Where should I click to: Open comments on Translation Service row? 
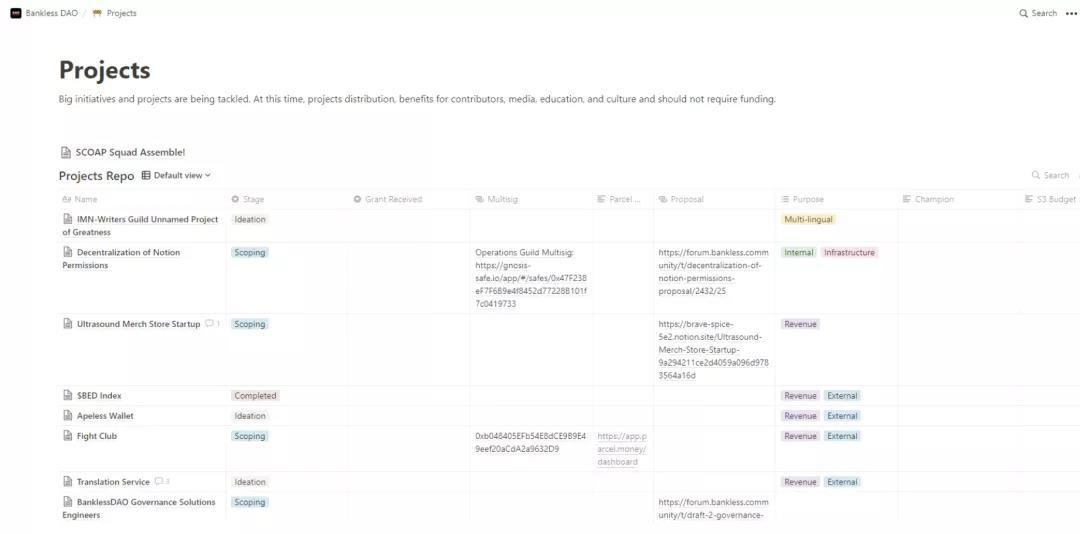click(x=161, y=482)
